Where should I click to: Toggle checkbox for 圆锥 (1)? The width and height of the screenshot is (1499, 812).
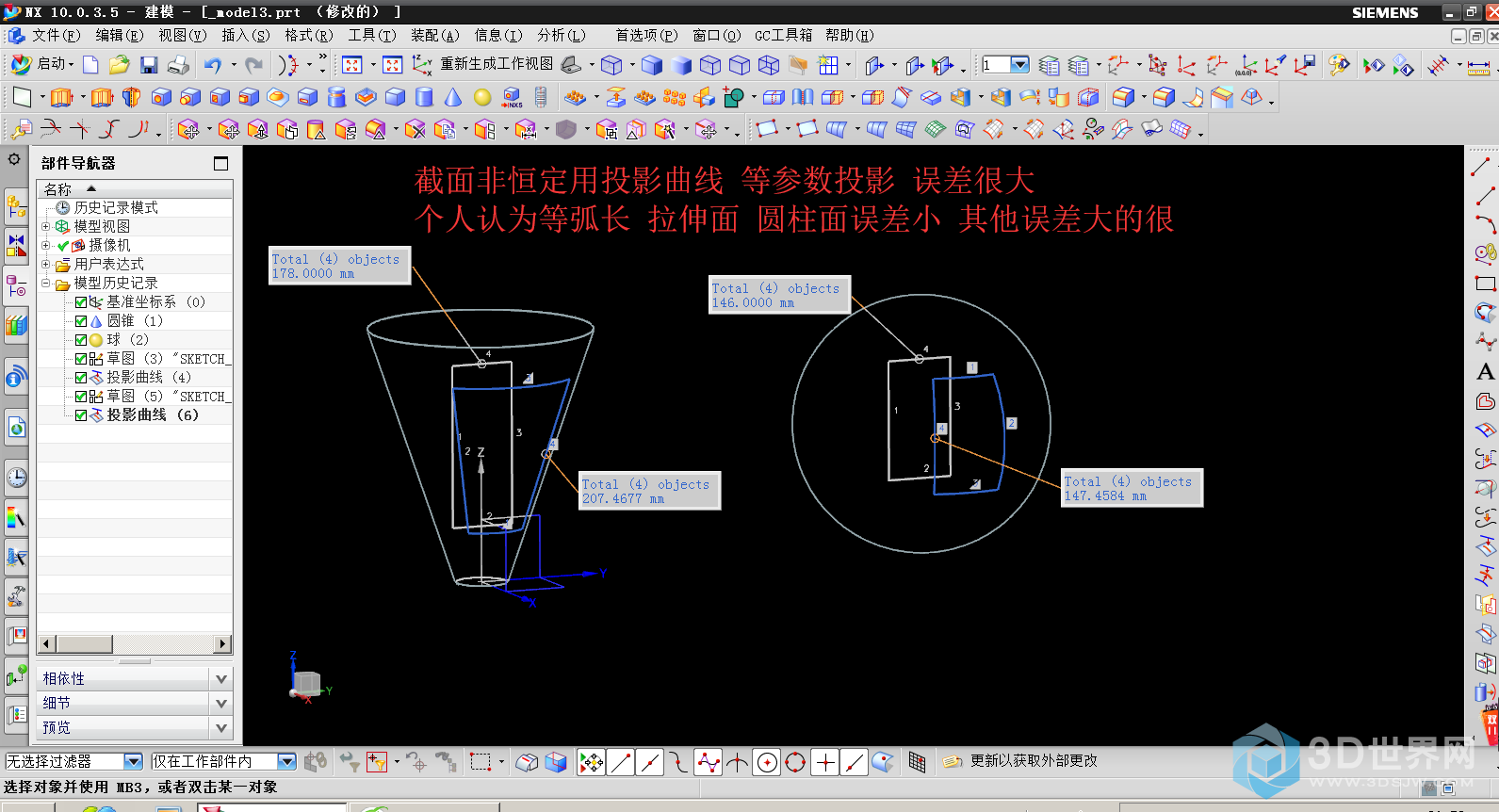coord(81,321)
